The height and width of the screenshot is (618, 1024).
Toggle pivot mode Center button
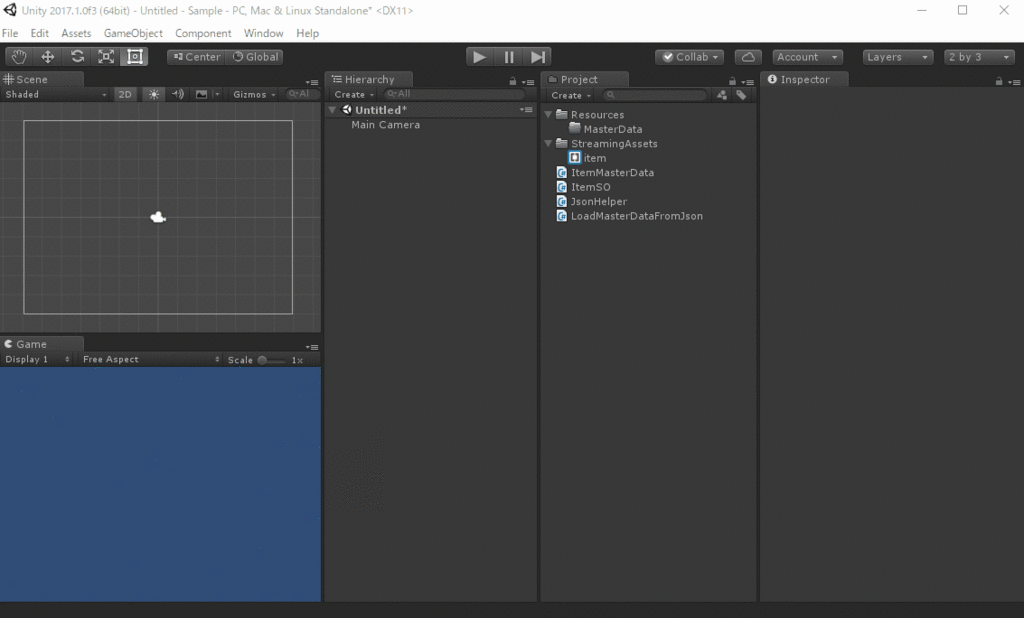click(197, 57)
